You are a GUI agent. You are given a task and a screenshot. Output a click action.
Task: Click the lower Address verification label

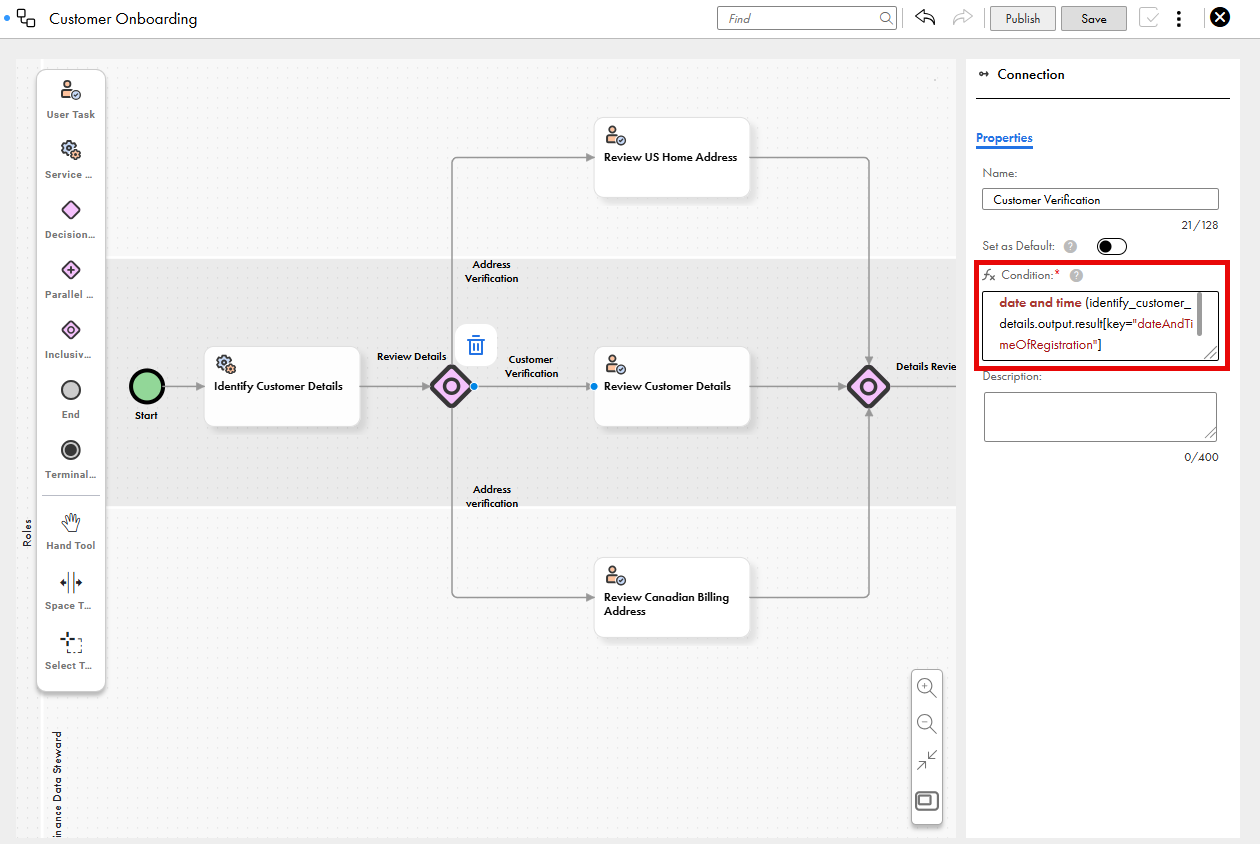pos(492,496)
